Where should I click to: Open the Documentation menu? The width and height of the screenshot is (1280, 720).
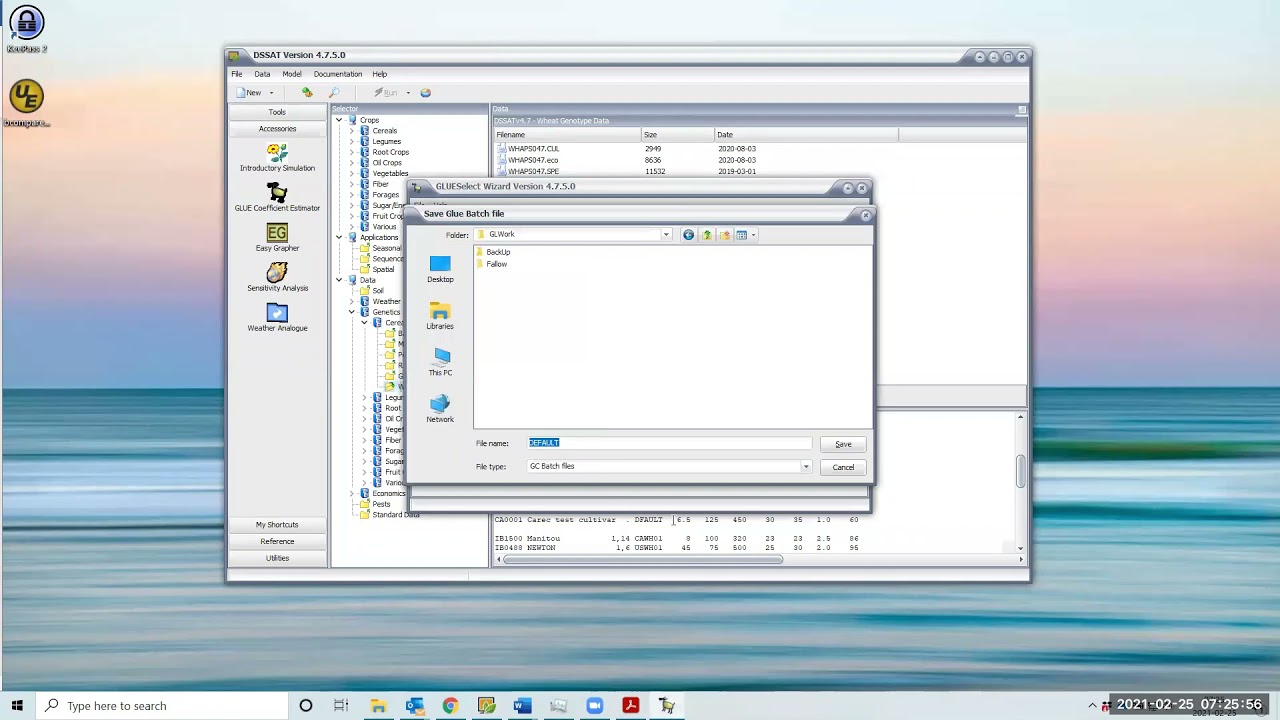coord(338,74)
